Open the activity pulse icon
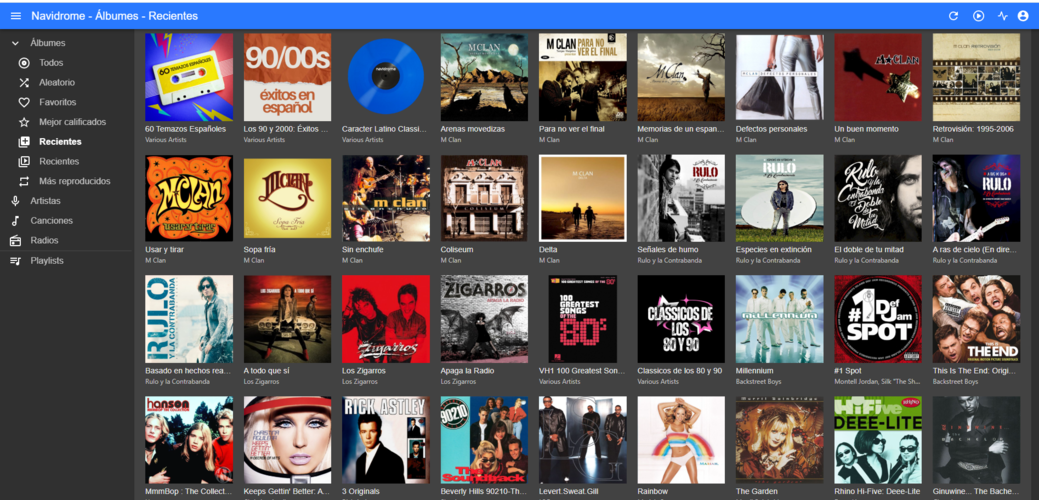Viewport: 1039px width, 500px height. (x=1002, y=16)
